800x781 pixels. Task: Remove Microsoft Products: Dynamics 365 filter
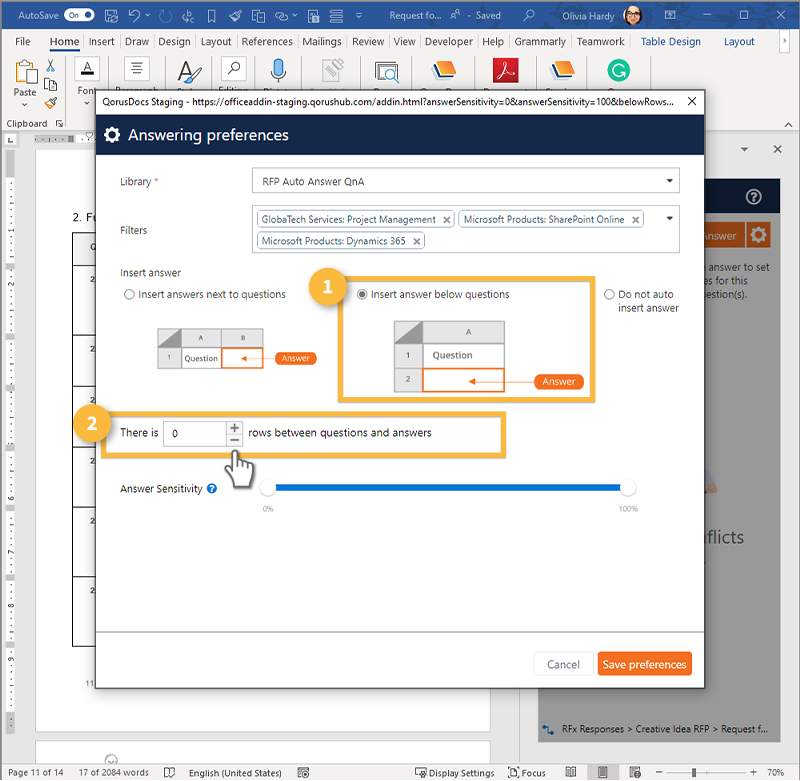tap(416, 241)
